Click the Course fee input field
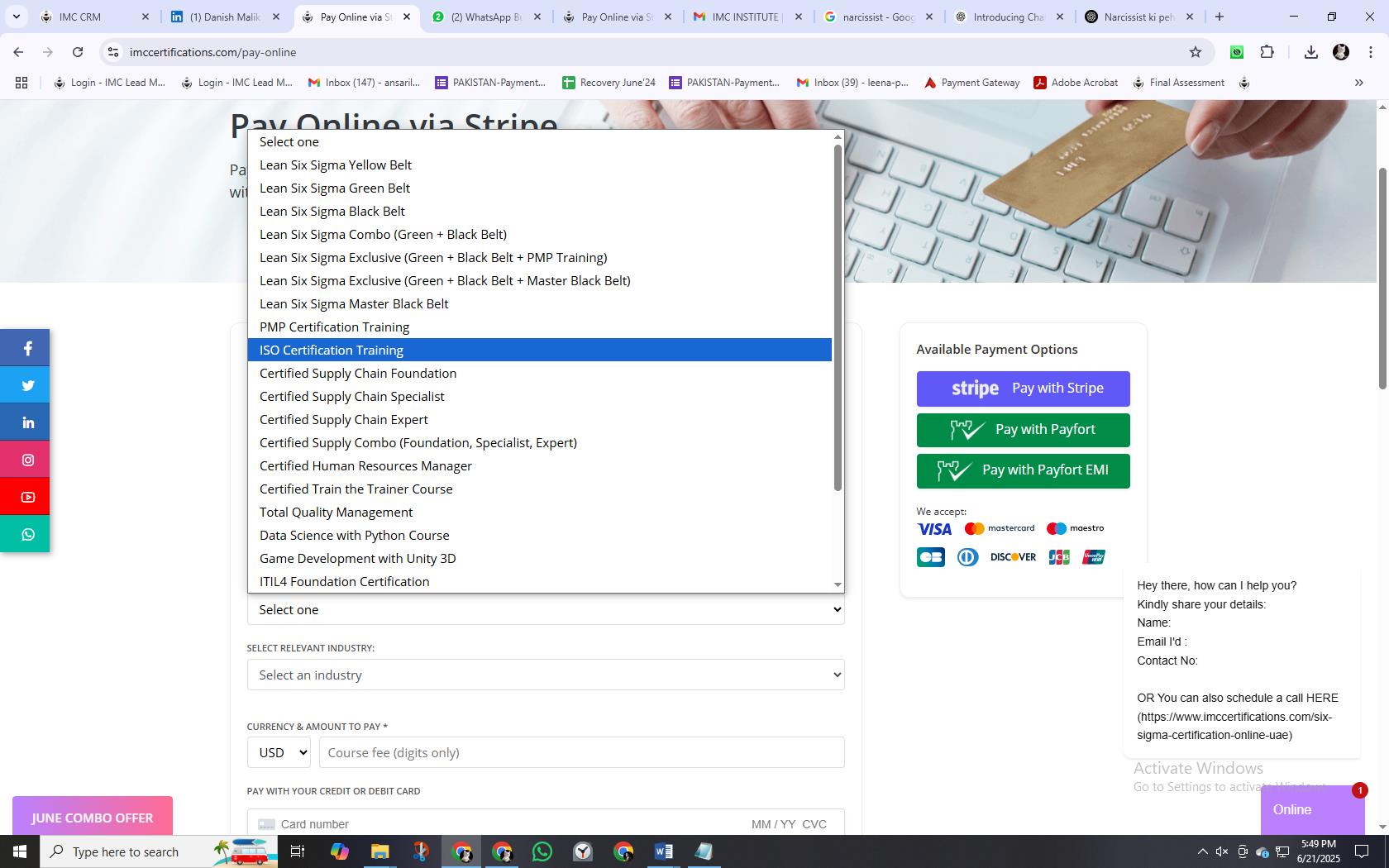The image size is (1389, 868). [x=582, y=752]
